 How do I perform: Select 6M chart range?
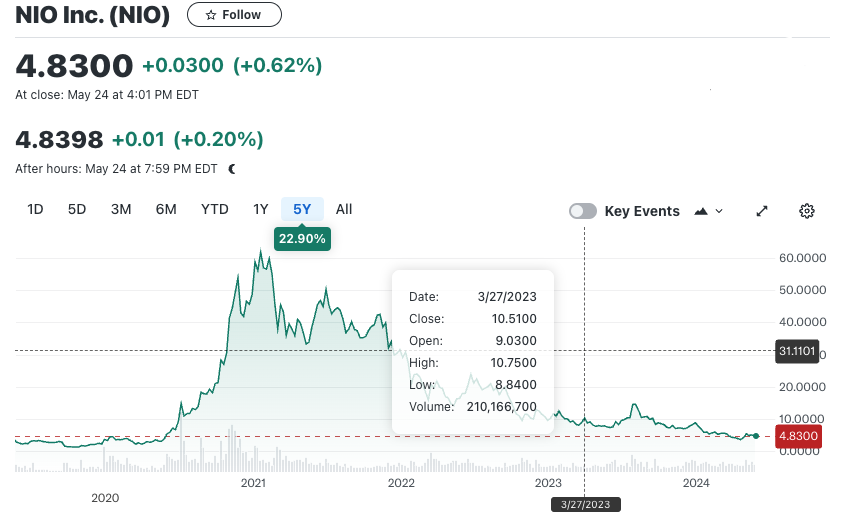166,209
